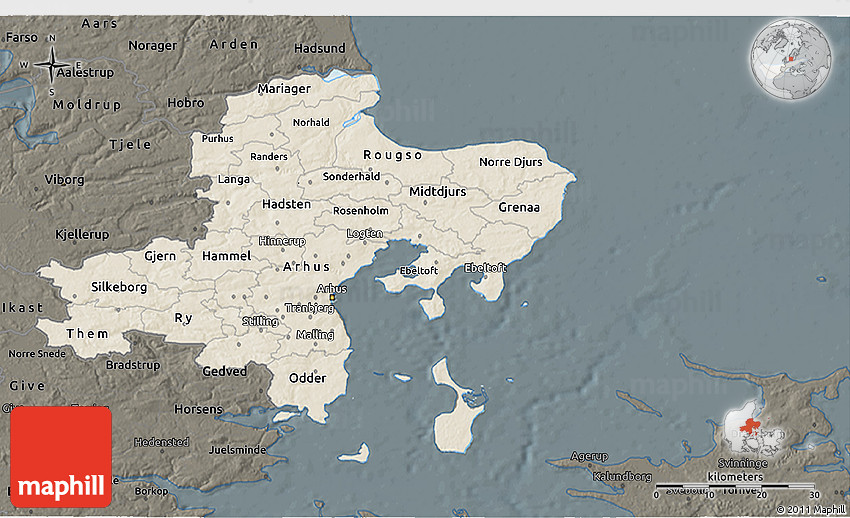Click the Norre Djurs label
850x518 pixels.
pyautogui.click(x=510, y=162)
